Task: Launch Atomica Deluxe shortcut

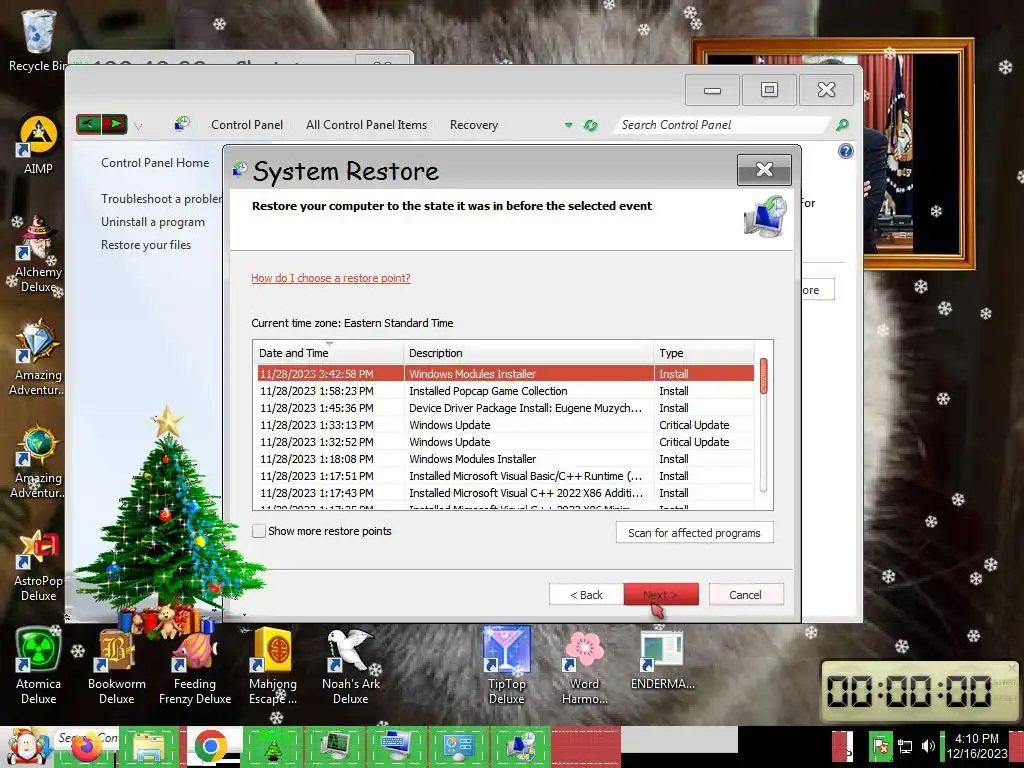Action: click(x=38, y=667)
